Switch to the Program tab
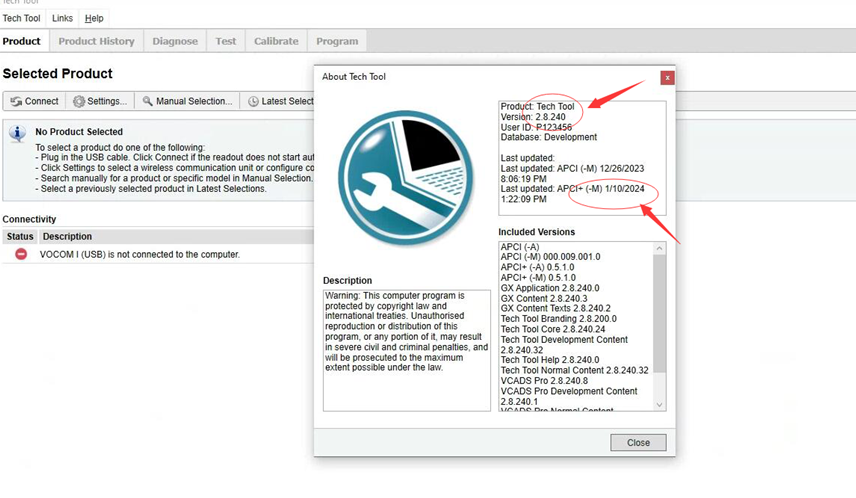Image resolution: width=856 pixels, height=498 pixels. (337, 41)
